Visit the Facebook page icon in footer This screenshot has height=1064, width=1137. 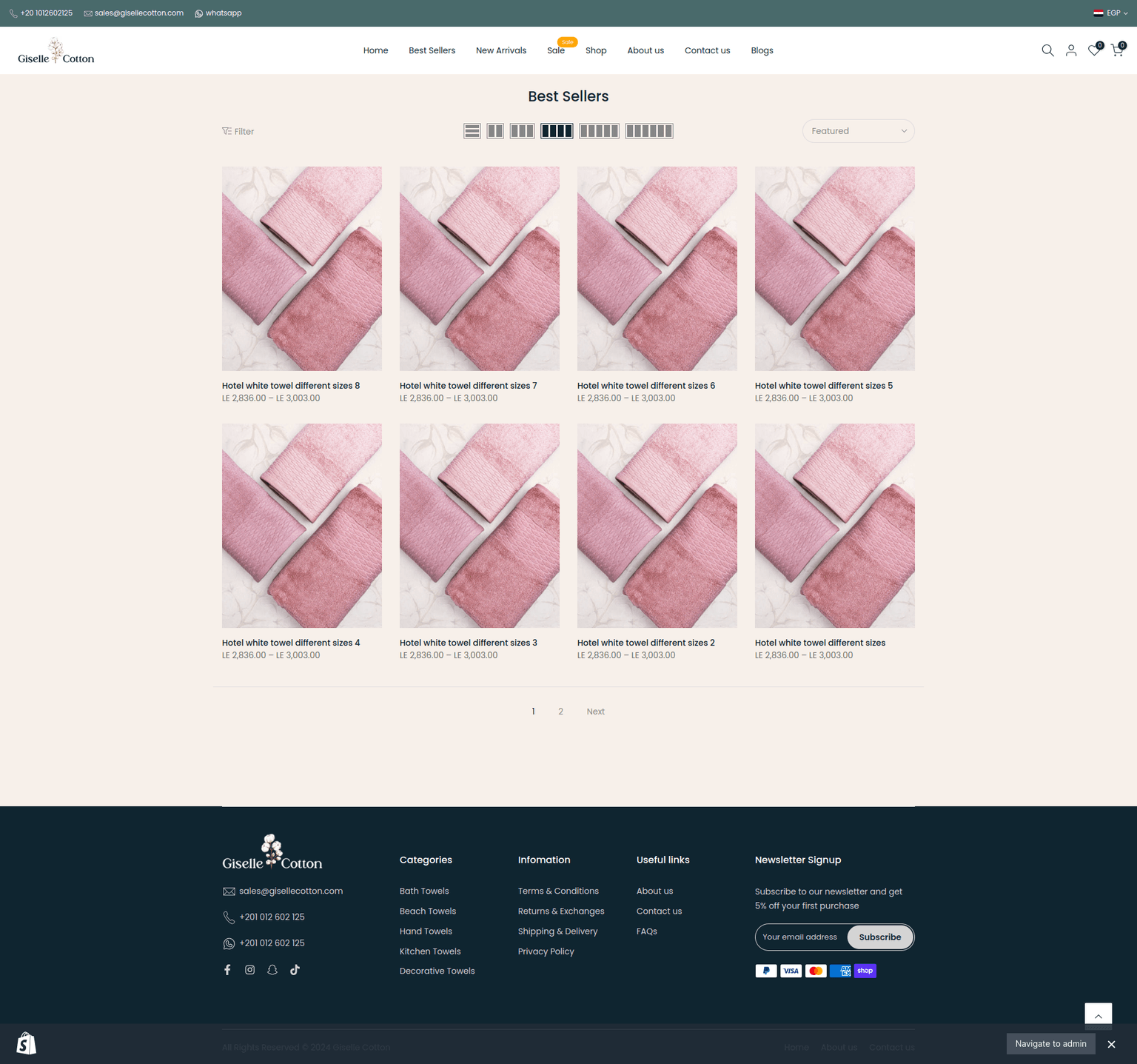(x=227, y=970)
